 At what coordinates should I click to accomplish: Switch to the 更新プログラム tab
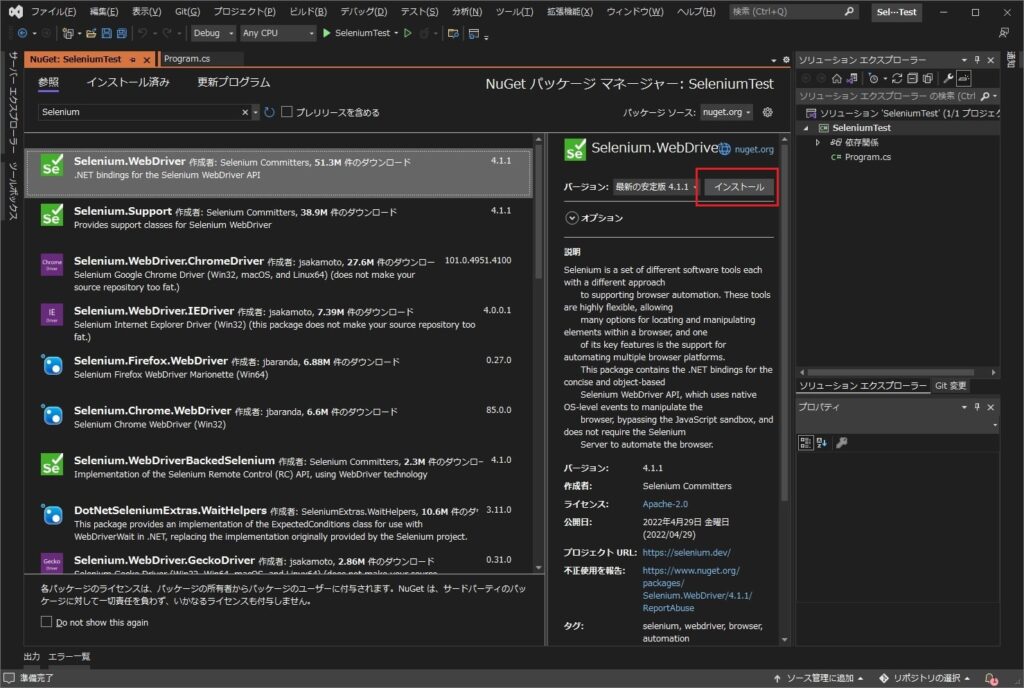point(233,82)
